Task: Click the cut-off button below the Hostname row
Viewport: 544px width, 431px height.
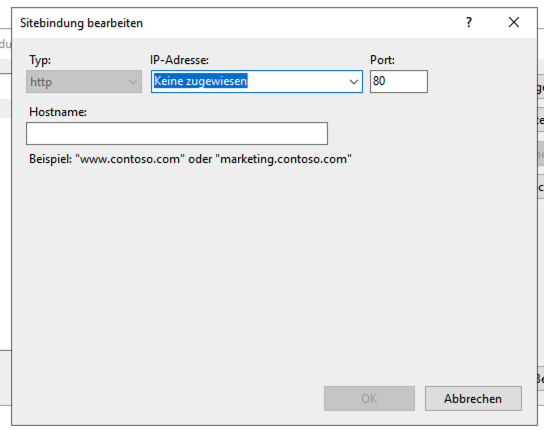Action: (x=541, y=154)
